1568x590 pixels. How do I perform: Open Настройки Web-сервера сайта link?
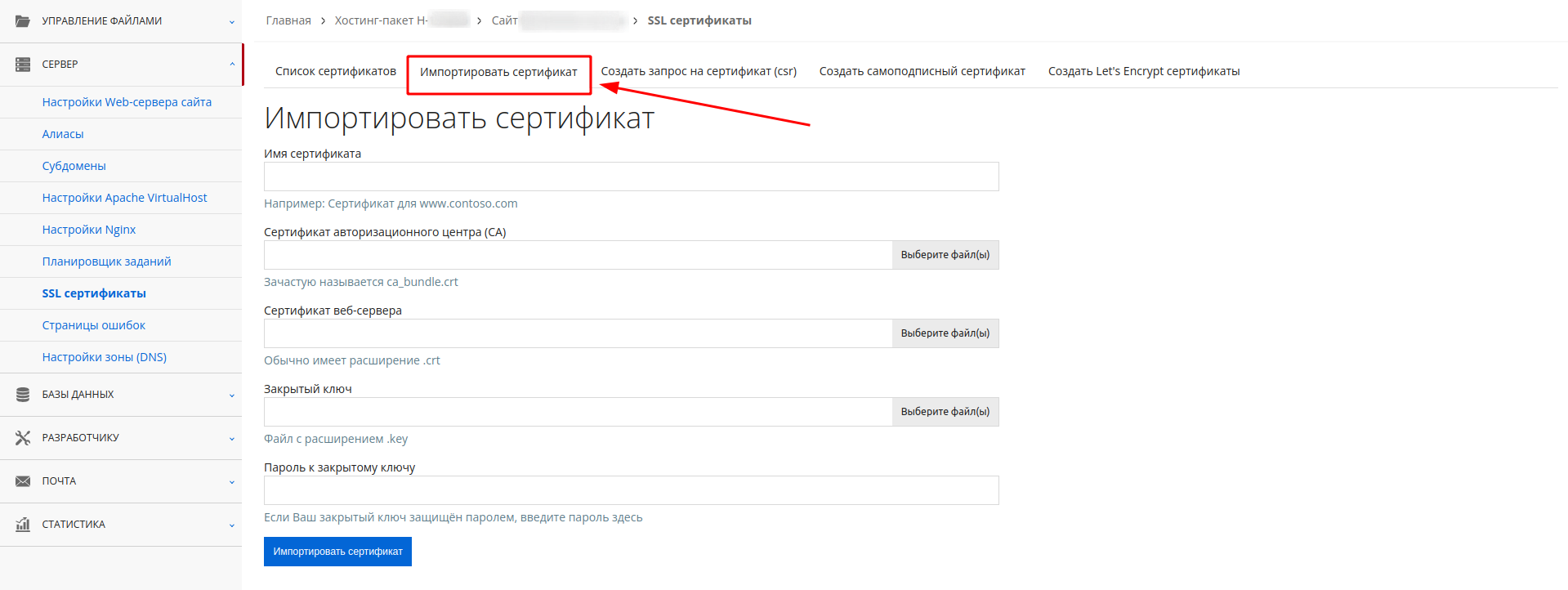tap(127, 102)
